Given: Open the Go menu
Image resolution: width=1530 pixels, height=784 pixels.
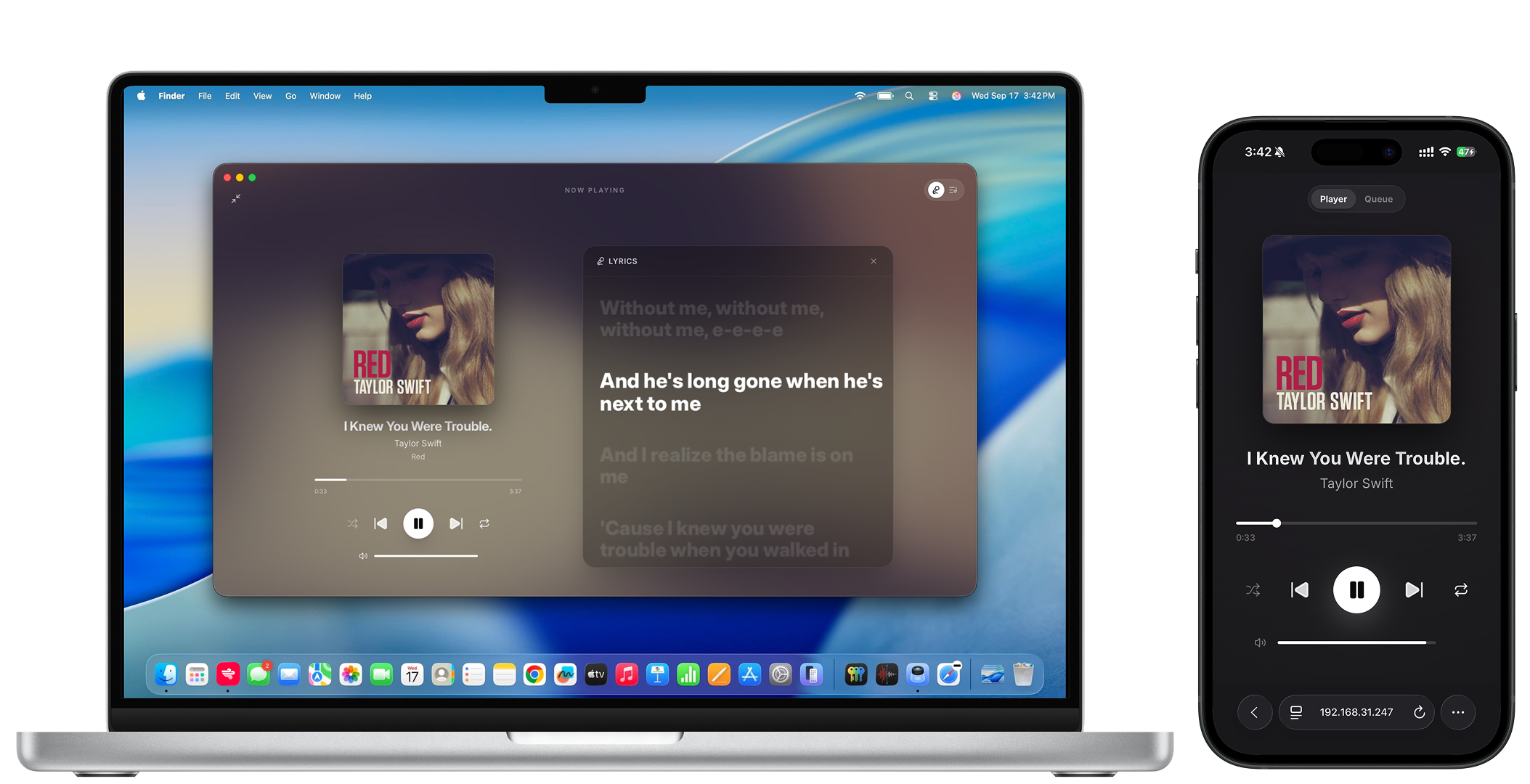Looking at the screenshot, I should point(290,96).
